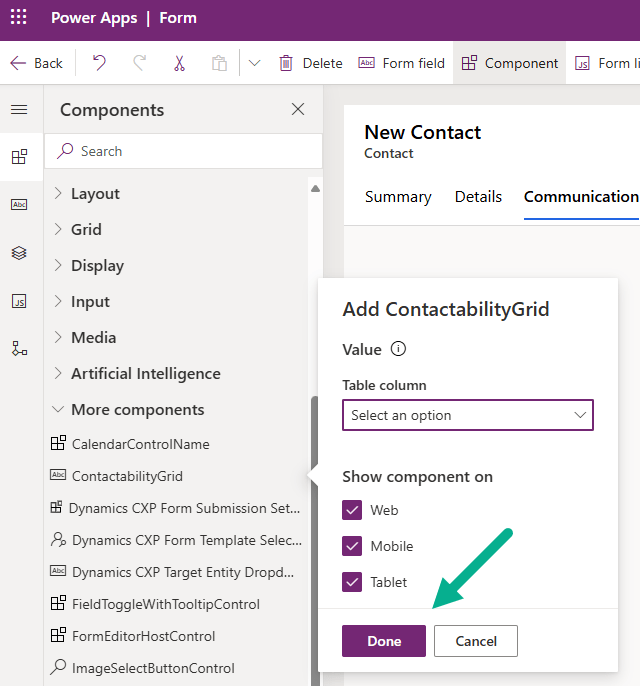Open the Tree view layers icon

[19, 253]
